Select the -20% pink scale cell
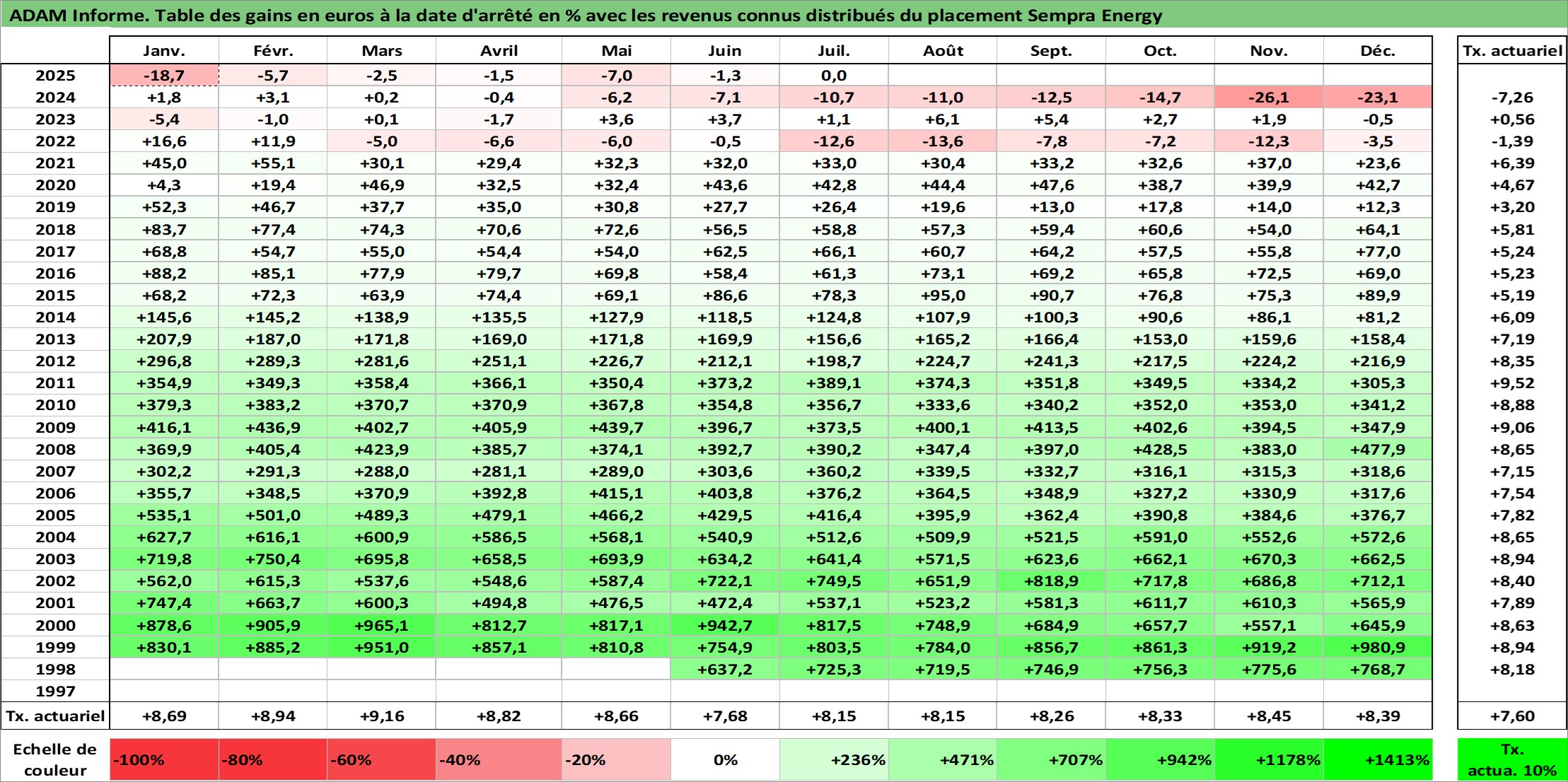This screenshot has width=1568, height=782. 616,759
